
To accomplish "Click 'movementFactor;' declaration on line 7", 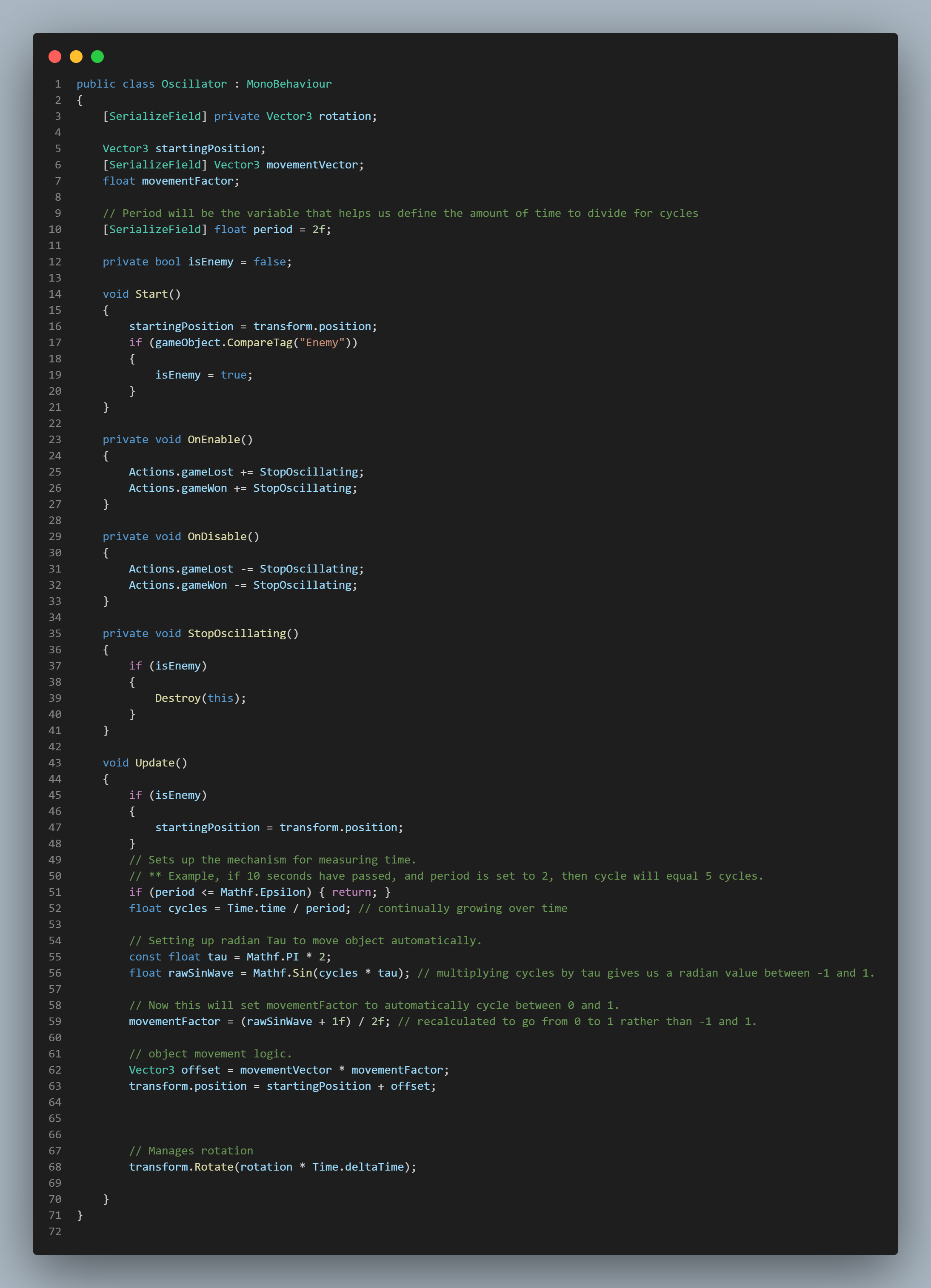I will (191, 181).
